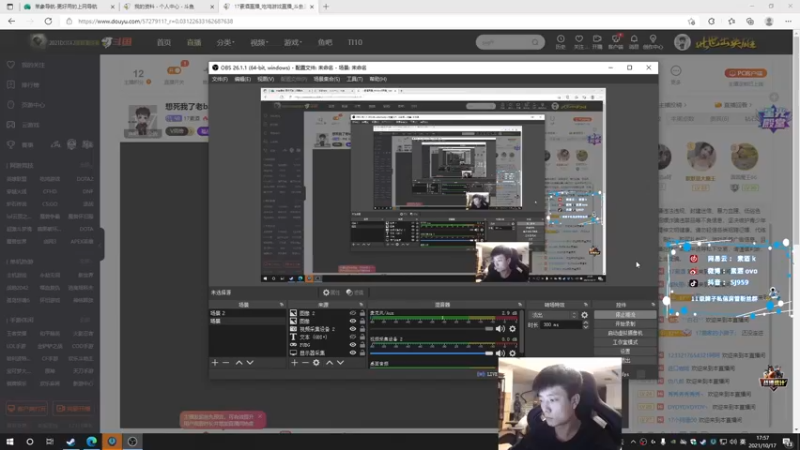Open OBS View menu (视图)
800x450 pixels.
[x=265, y=79]
